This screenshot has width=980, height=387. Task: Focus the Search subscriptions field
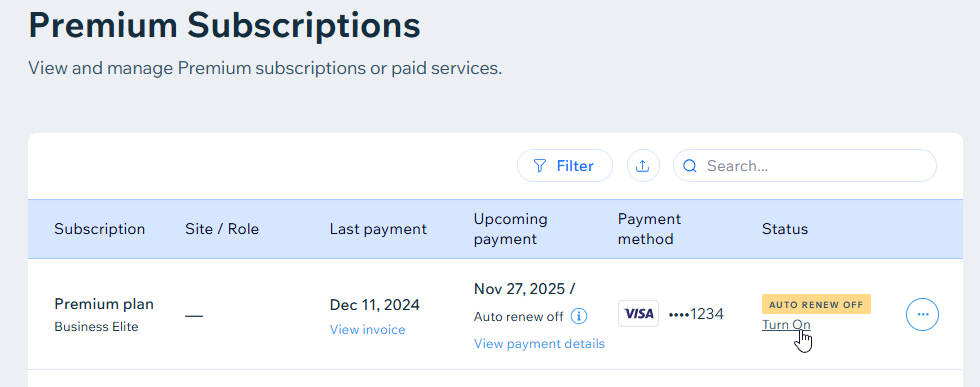tap(804, 166)
